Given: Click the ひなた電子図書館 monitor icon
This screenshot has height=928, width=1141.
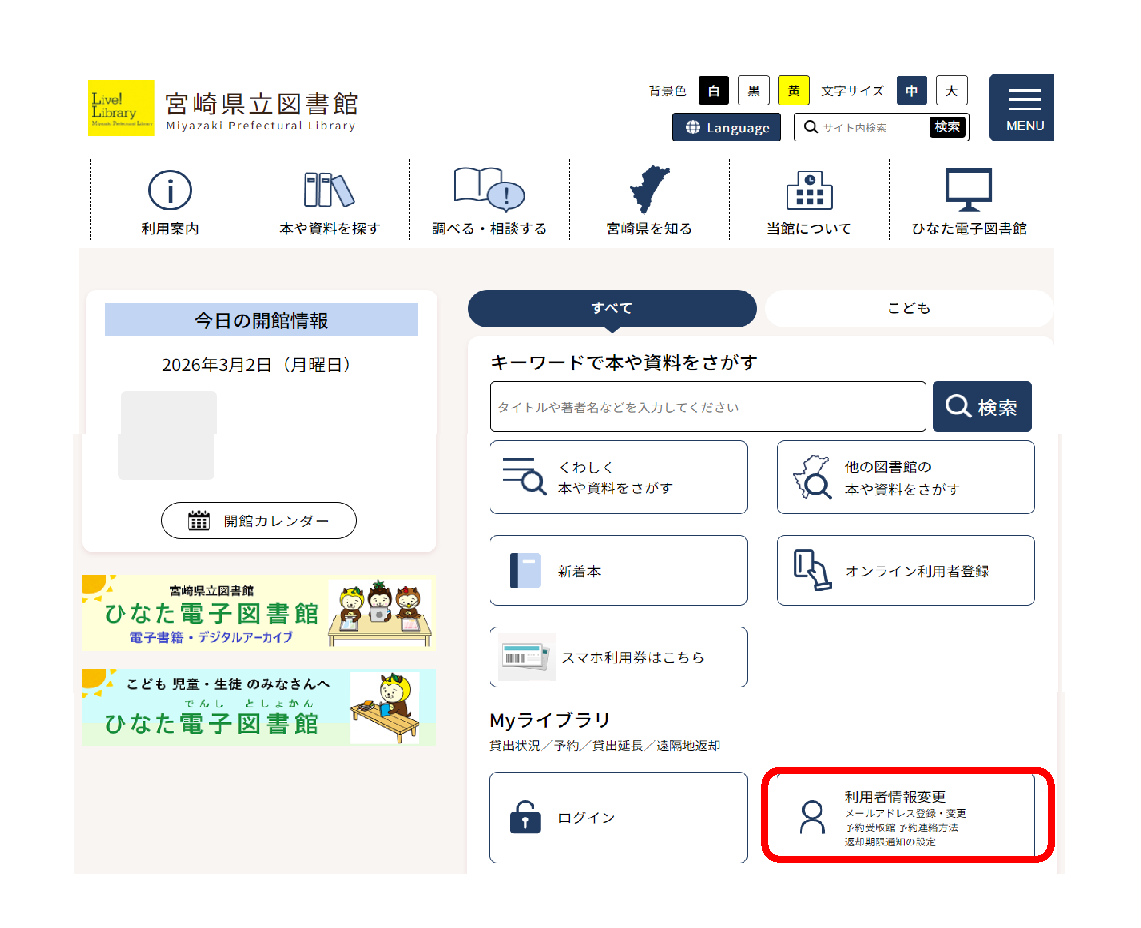Looking at the screenshot, I should (968, 188).
